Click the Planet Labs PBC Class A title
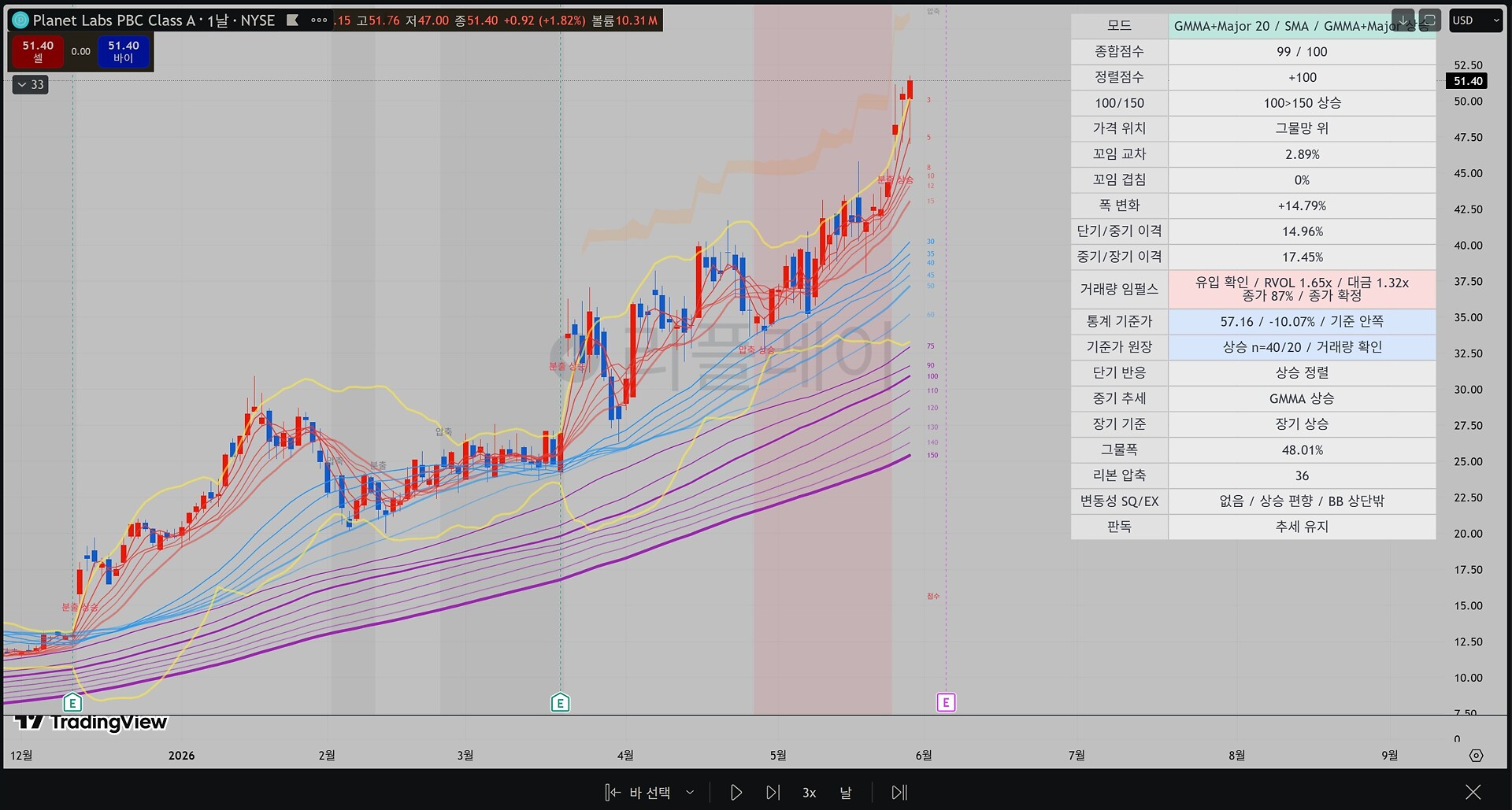Screen dimensions: 1512x810 (114, 20)
